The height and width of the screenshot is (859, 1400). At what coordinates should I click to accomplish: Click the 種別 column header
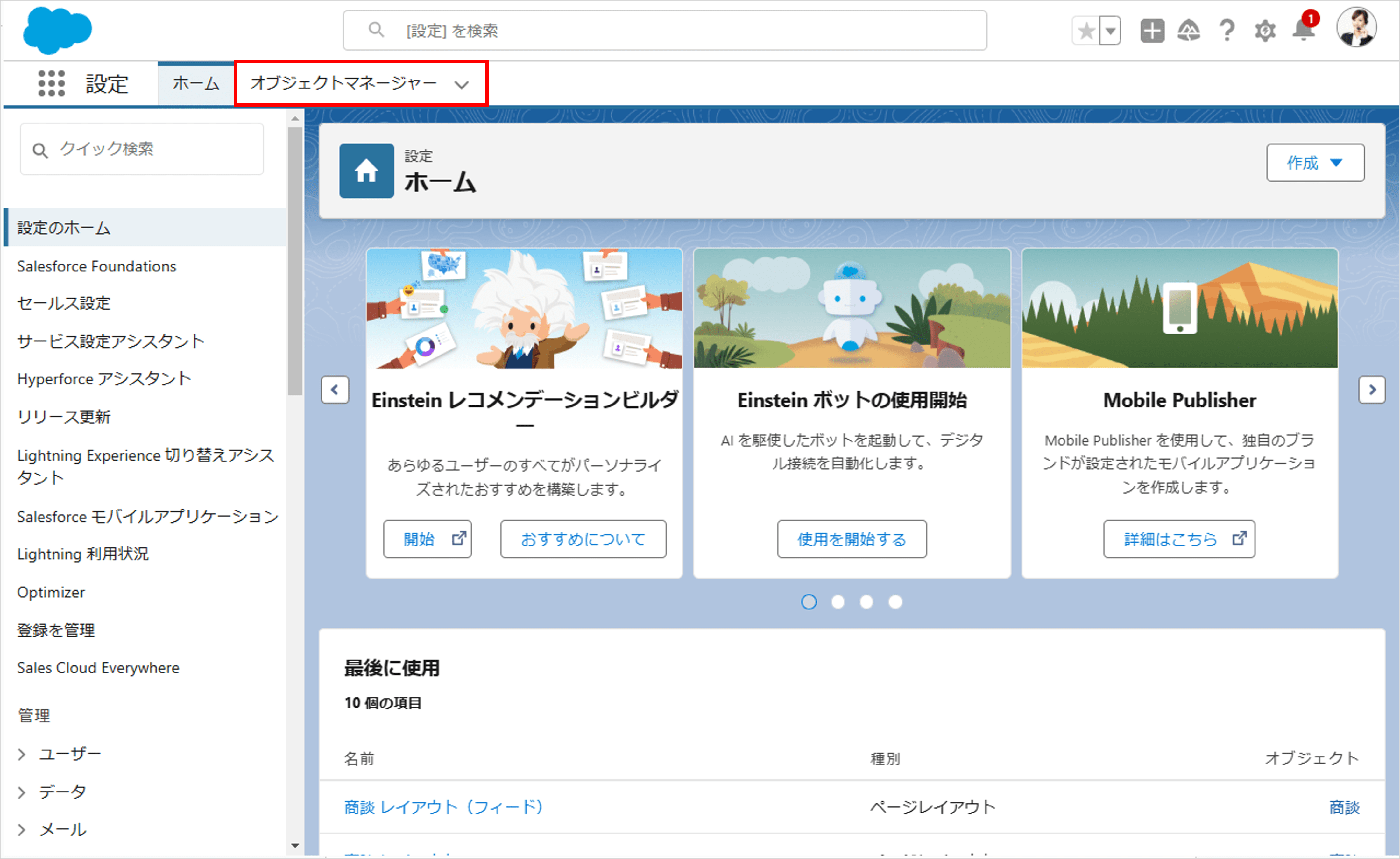[x=885, y=759]
